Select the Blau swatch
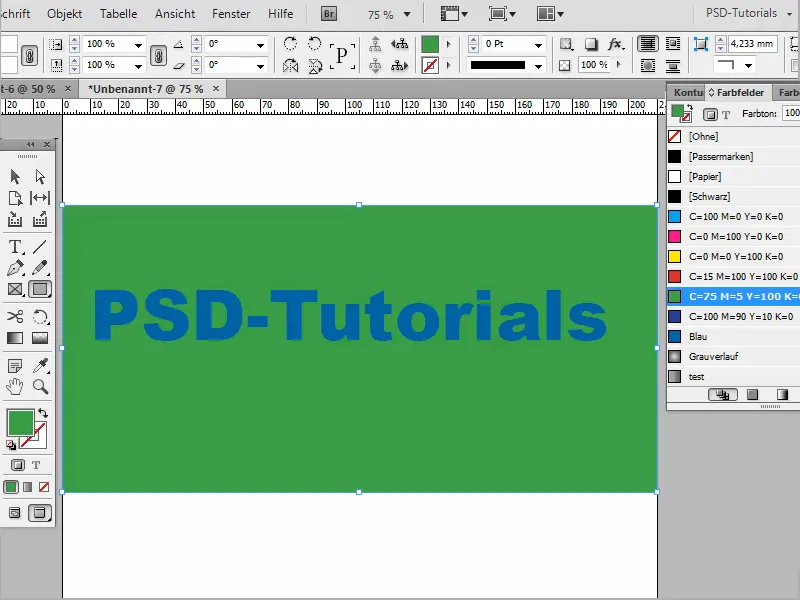Viewport: 800px width, 600px height. pyautogui.click(x=733, y=336)
